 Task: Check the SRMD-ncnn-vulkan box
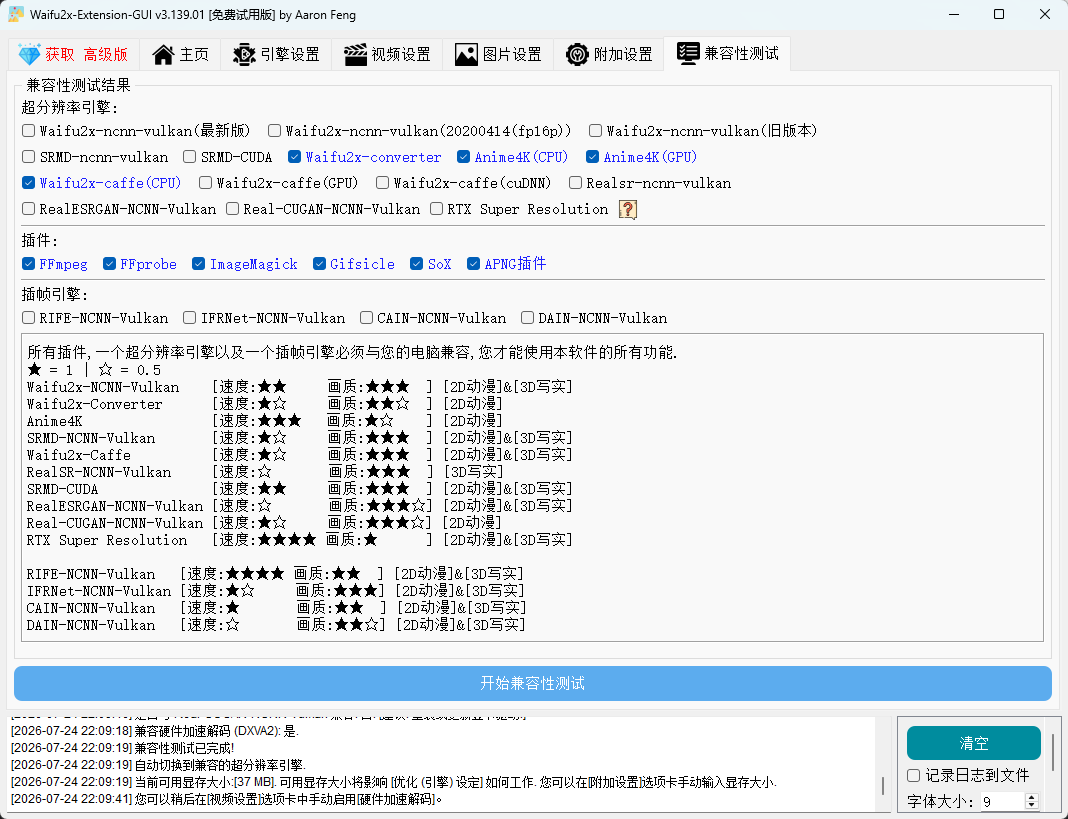pyautogui.click(x=29, y=157)
